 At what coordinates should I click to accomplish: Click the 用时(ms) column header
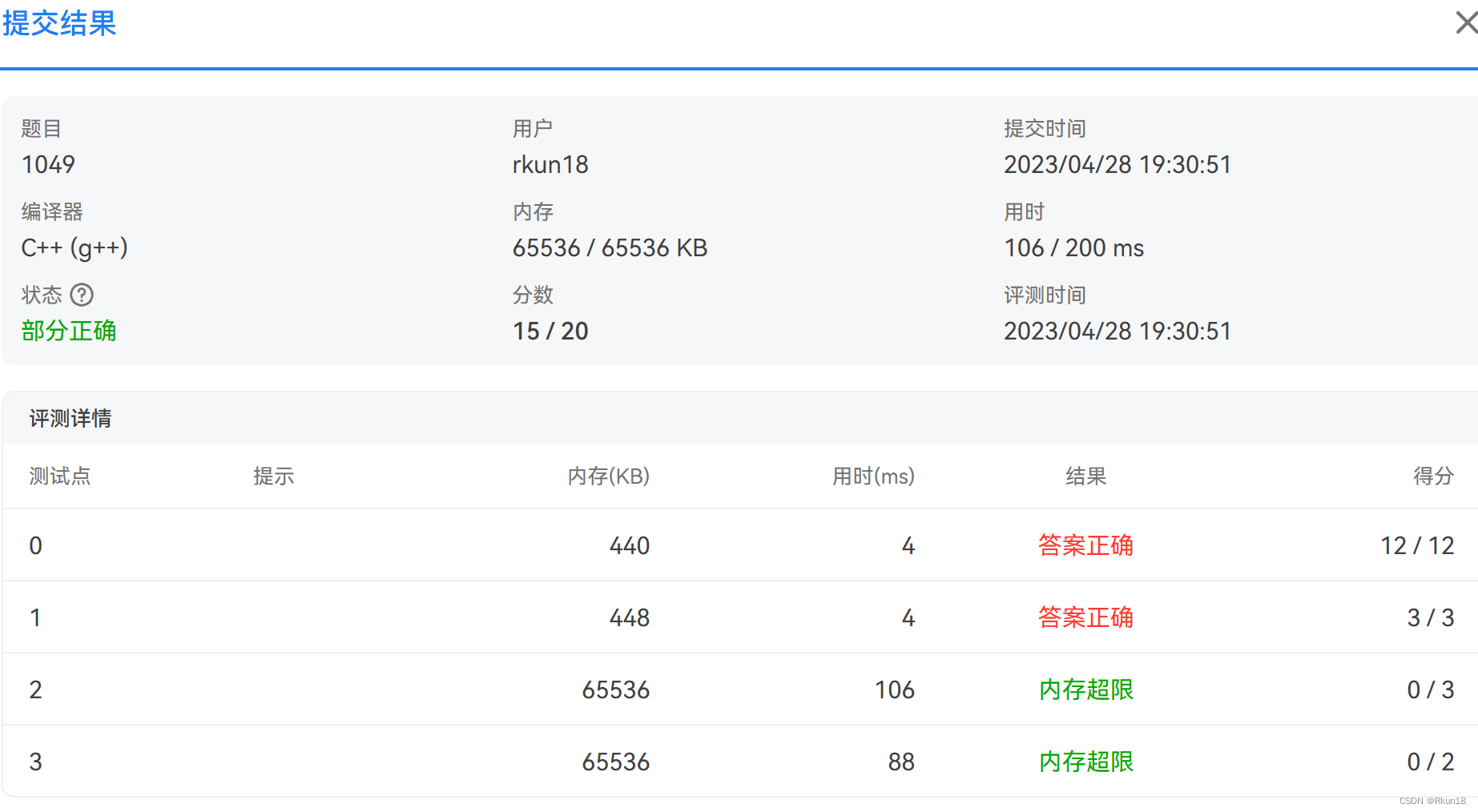click(873, 476)
